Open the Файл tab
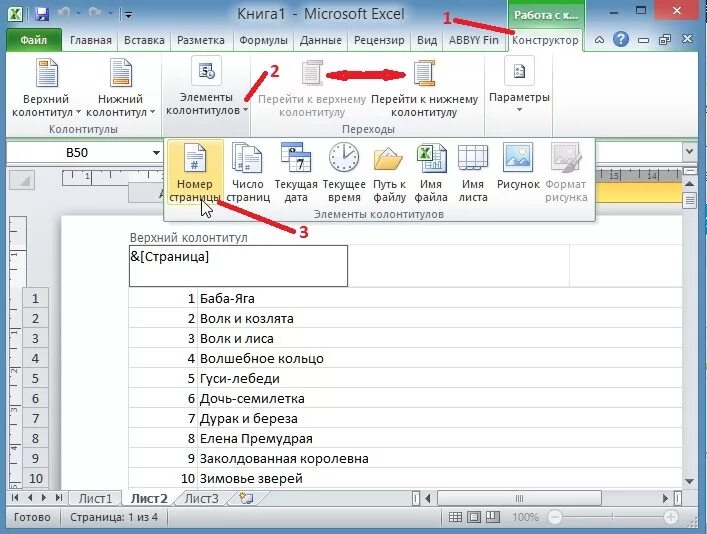 [x=34, y=40]
